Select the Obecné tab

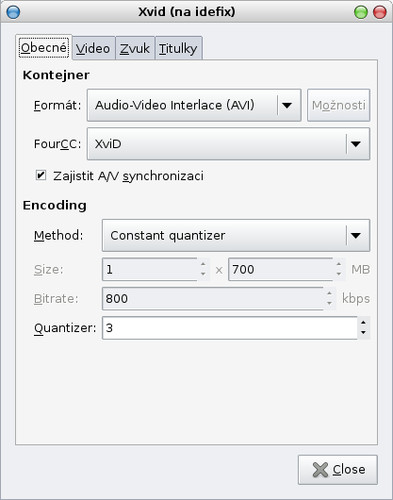(44, 48)
